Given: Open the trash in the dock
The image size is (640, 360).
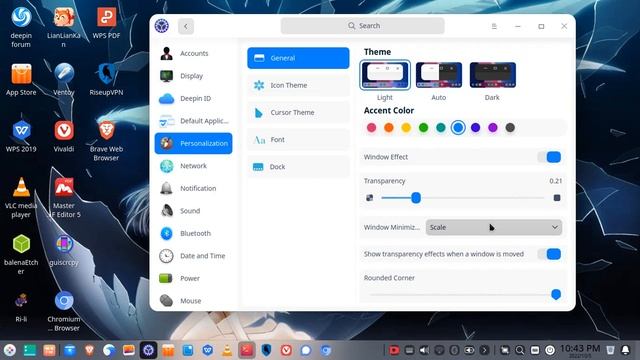Looking at the screenshot, I should pyautogui.click(x=610, y=350).
